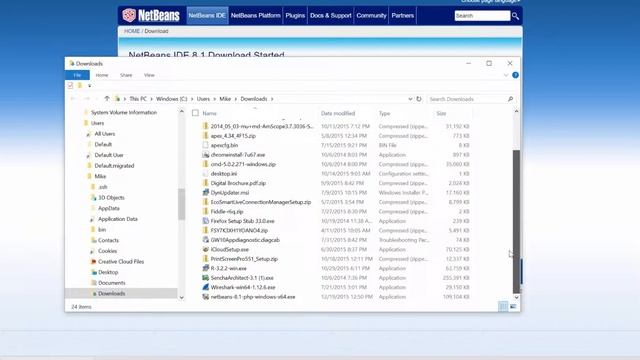The image size is (640, 360).
Task: Expand the ribbon with the chevron
Action: coord(506,75)
